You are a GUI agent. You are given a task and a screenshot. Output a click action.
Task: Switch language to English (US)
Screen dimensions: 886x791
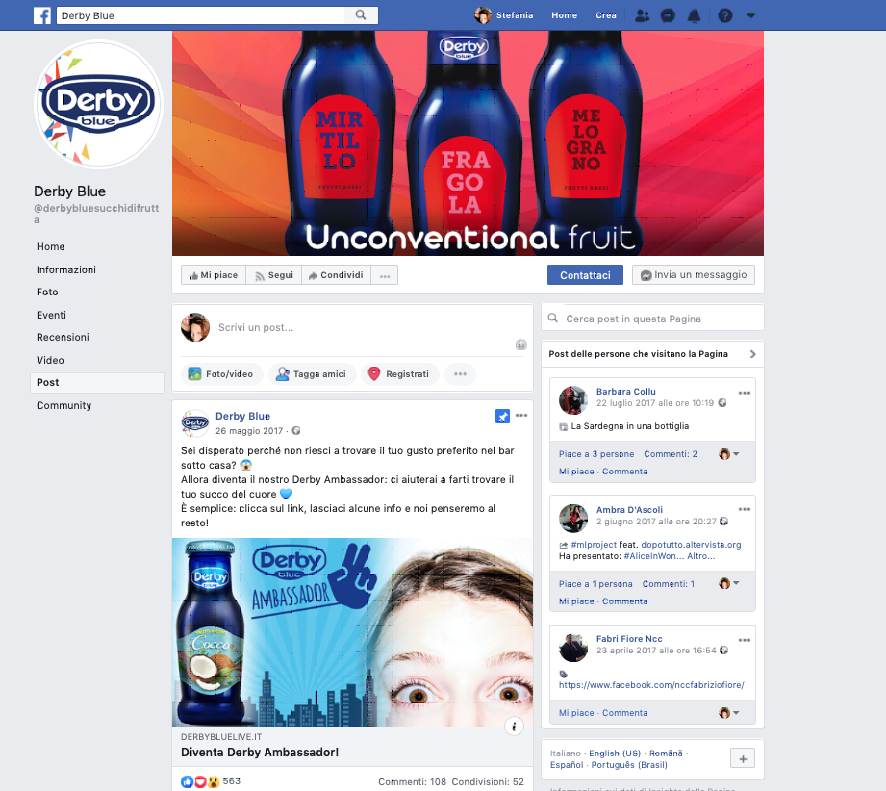tap(615, 753)
